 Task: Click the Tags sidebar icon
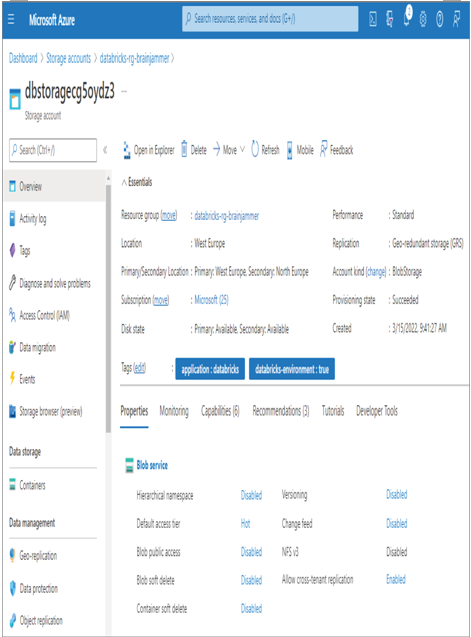click(13, 250)
